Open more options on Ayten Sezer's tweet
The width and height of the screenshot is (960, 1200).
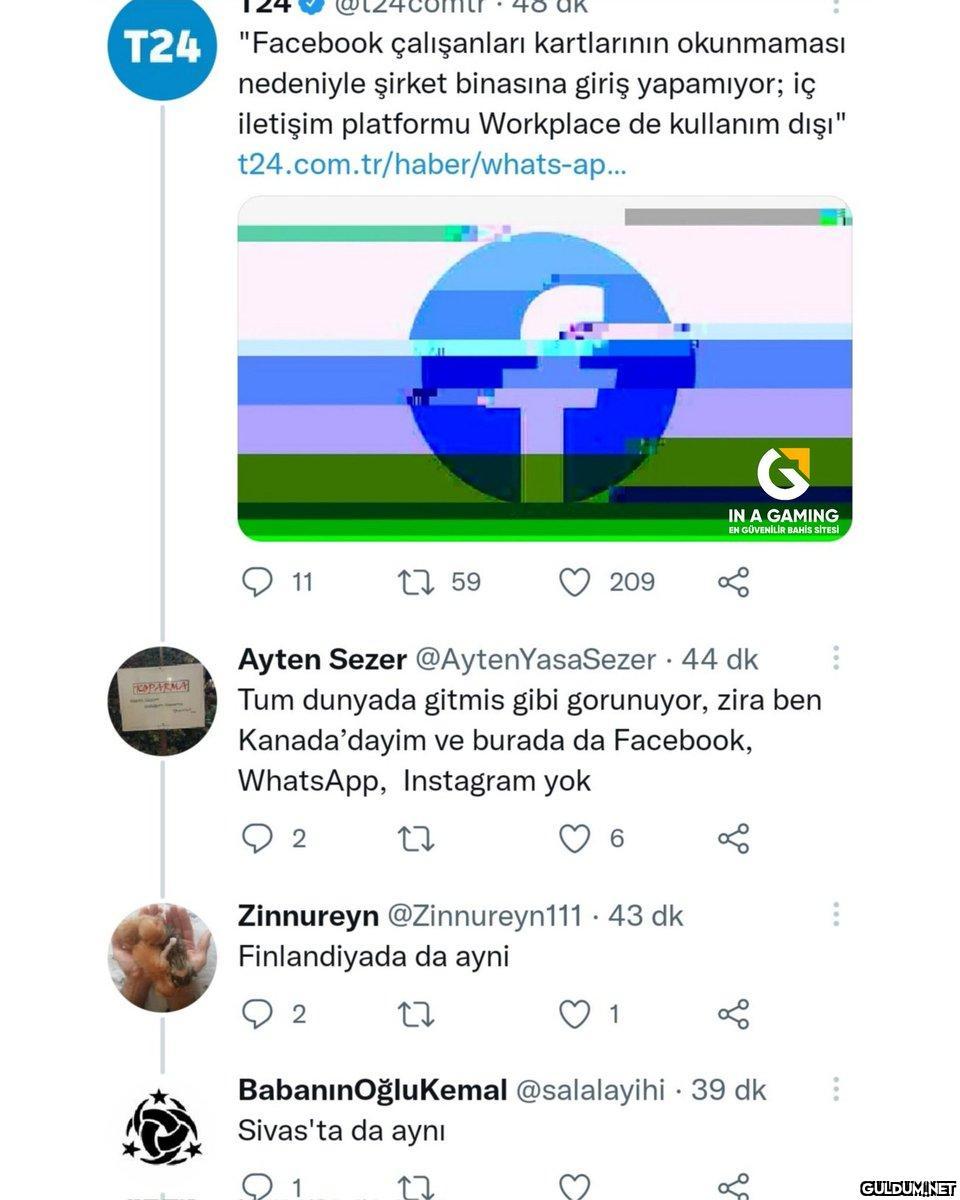(835, 658)
